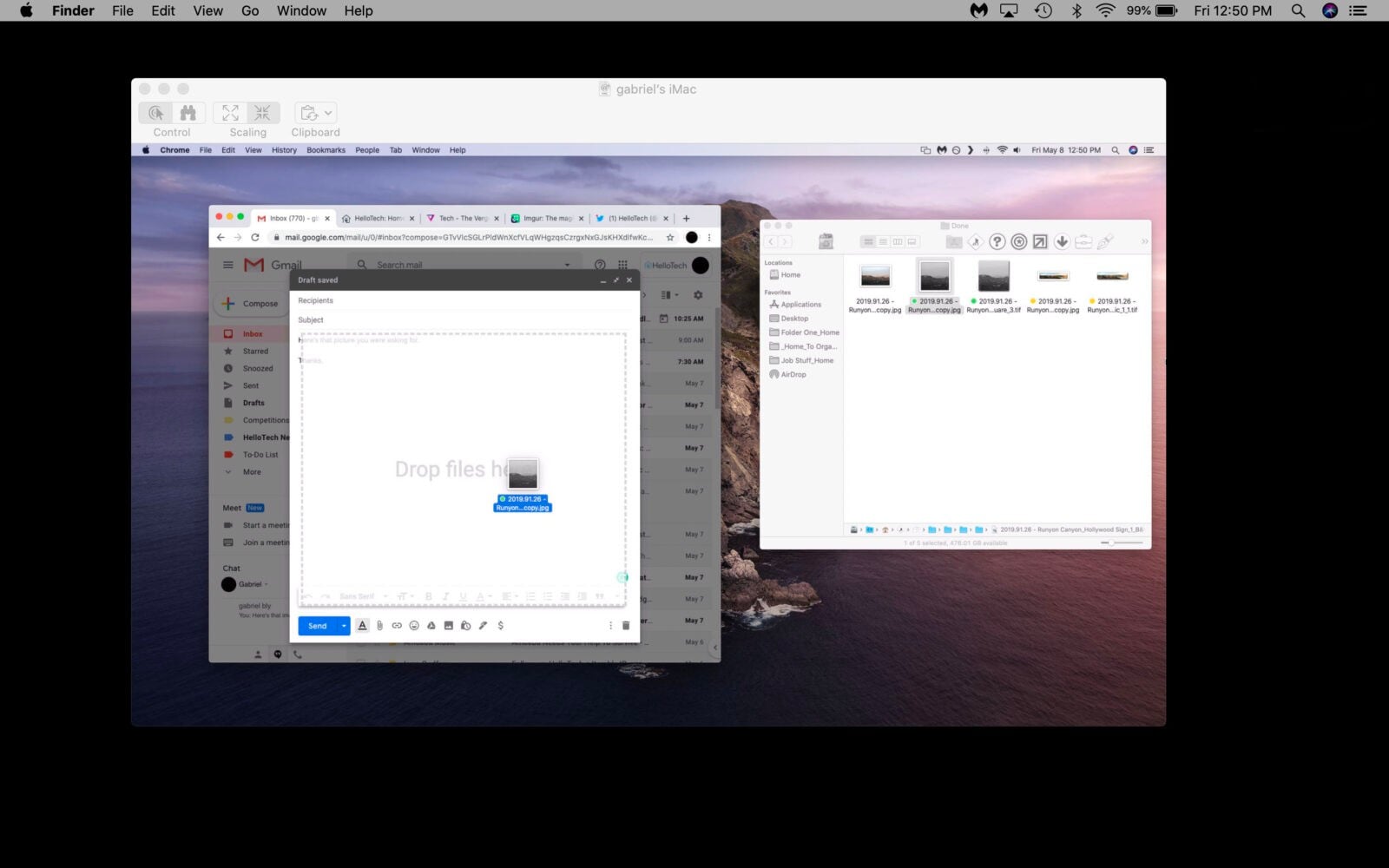Discard the draft with the trash icon
Screen dimensions: 1389x868
[625, 625]
